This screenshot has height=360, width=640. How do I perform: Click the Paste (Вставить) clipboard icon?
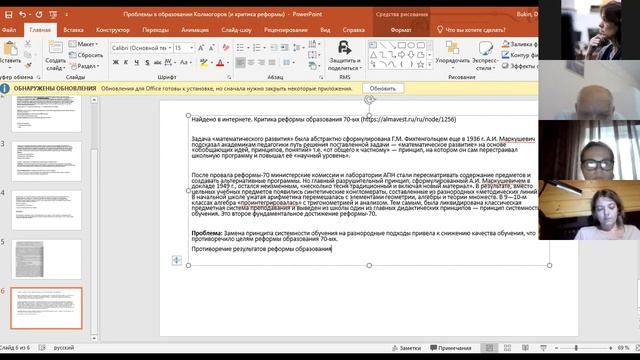(10, 49)
